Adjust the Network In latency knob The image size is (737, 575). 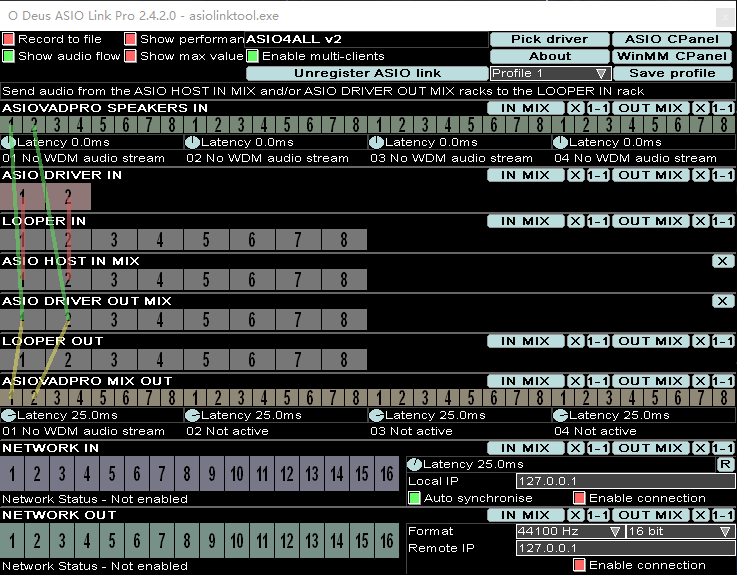click(414, 465)
